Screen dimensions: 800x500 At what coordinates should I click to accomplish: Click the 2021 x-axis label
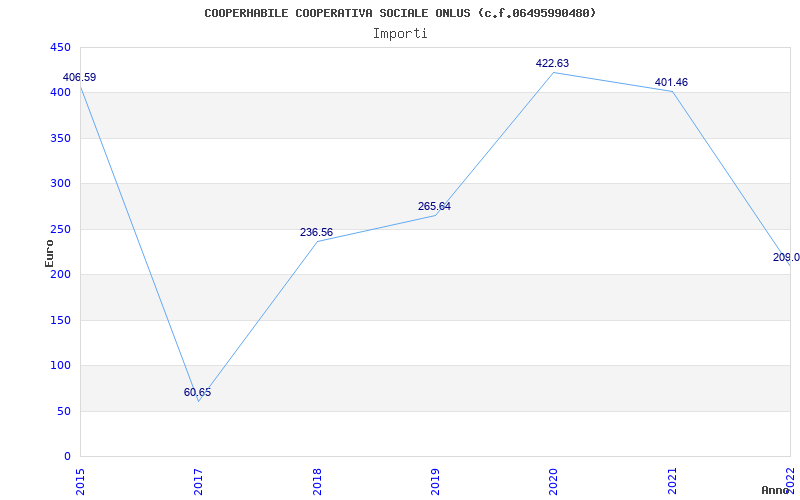672,482
